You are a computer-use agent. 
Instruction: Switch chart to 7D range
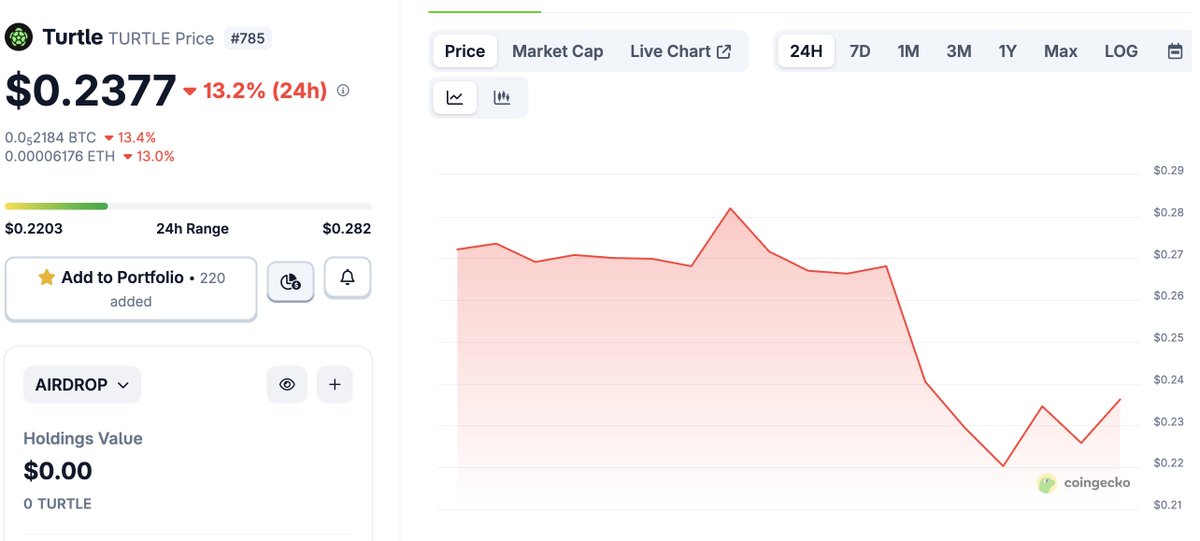click(860, 51)
